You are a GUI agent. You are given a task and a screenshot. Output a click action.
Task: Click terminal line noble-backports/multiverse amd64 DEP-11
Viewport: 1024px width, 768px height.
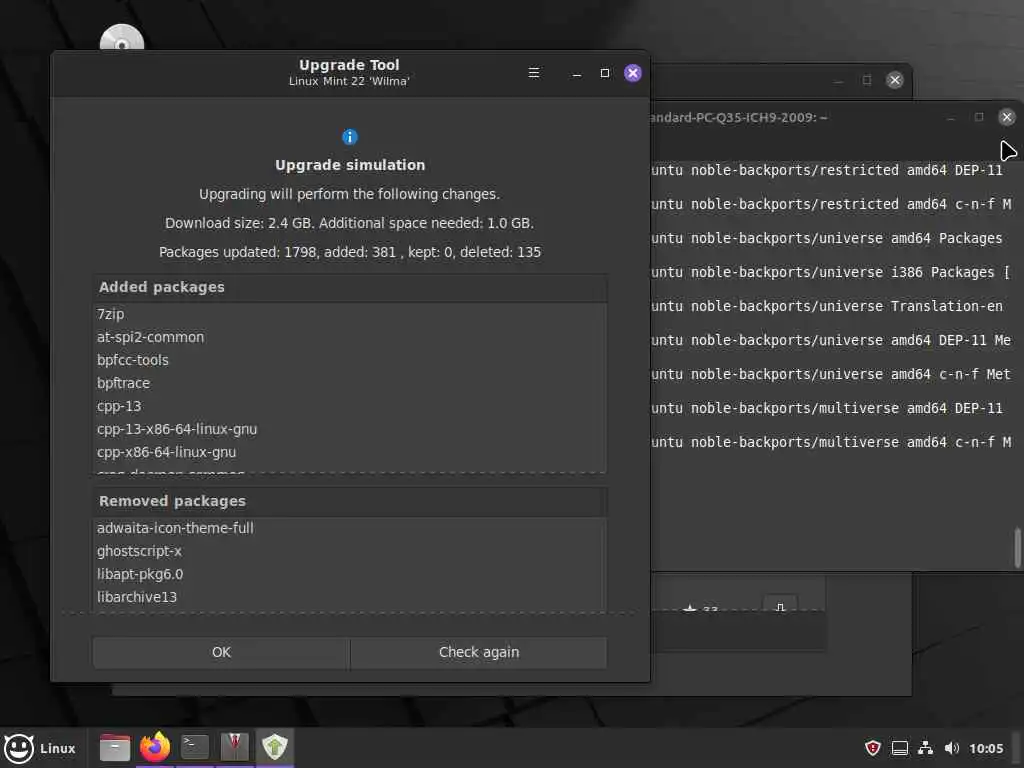(x=827, y=408)
